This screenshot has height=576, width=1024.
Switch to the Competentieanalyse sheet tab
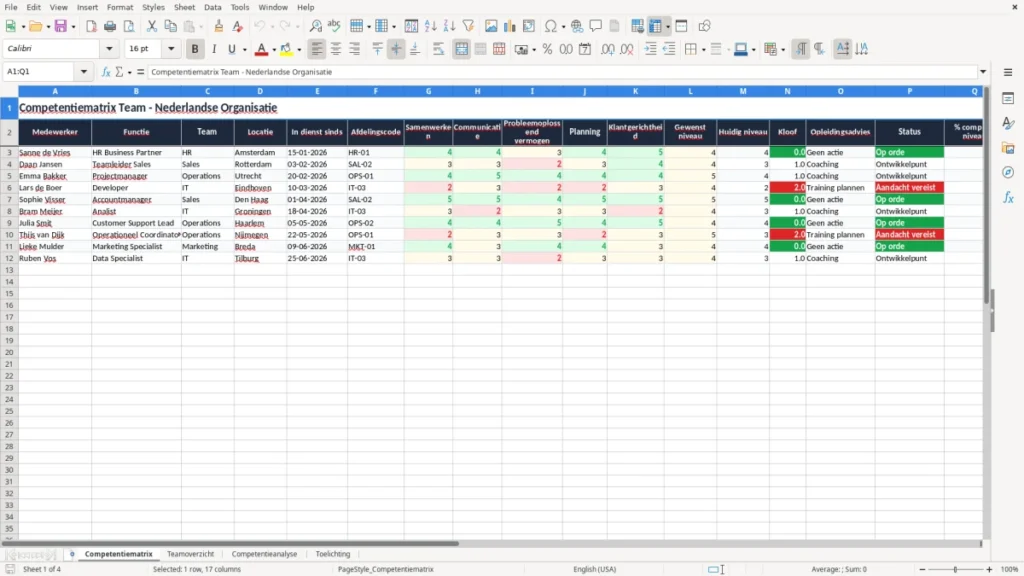[x=264, y=554]
